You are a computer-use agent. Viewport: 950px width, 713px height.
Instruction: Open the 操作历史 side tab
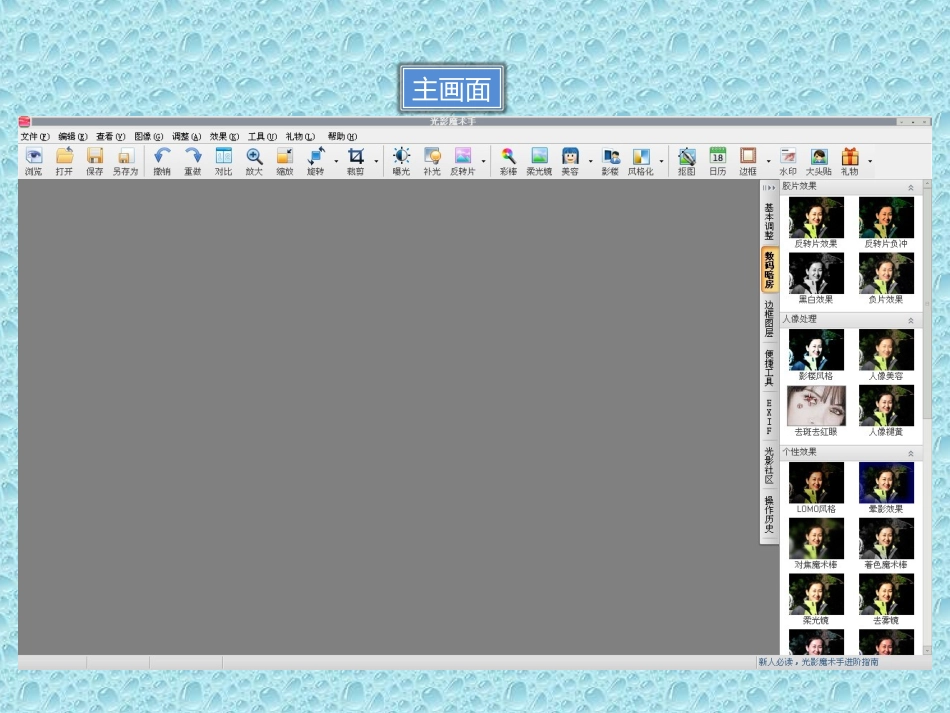(x=769, y=514)
